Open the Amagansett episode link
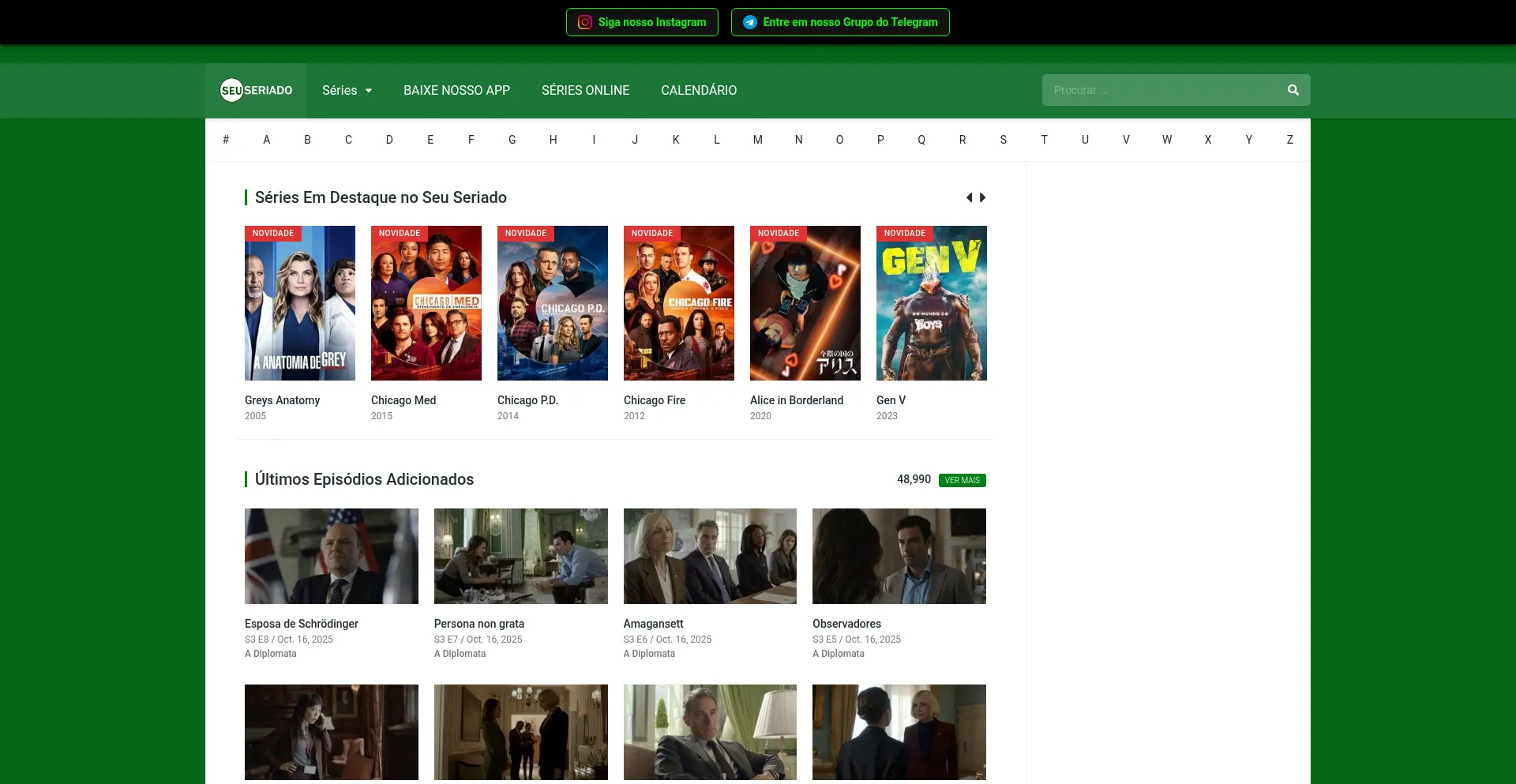1516x784 pixels. tap(653, 624)
